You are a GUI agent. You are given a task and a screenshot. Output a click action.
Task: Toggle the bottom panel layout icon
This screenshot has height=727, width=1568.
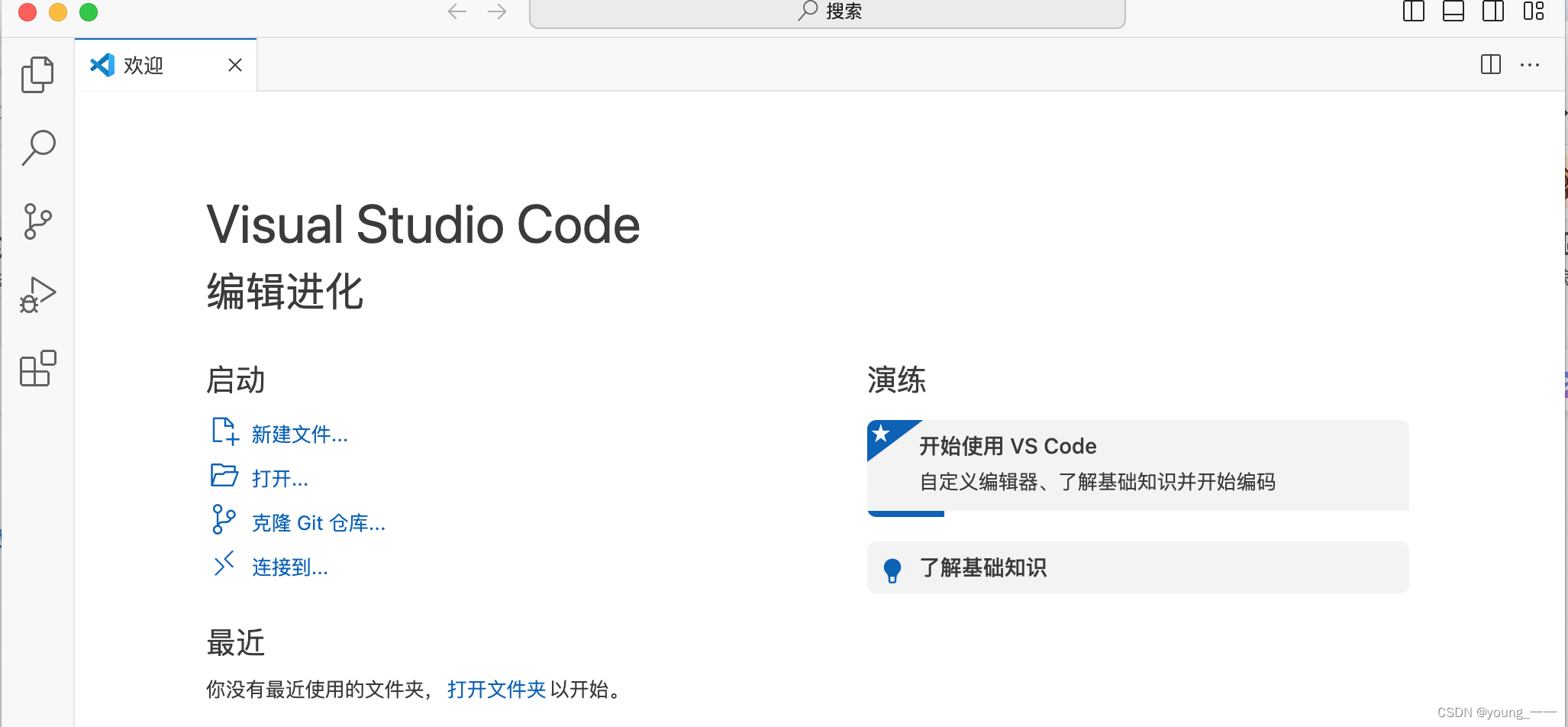click(x=1453, y=11)
